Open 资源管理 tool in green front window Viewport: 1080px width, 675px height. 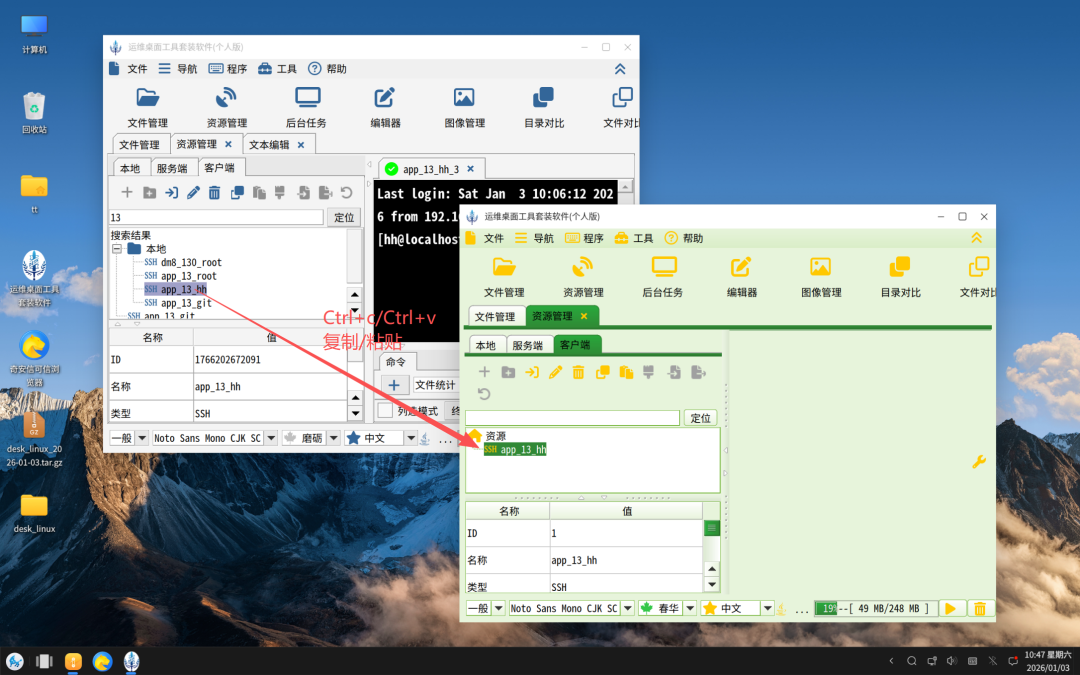(x=583, y=277)
